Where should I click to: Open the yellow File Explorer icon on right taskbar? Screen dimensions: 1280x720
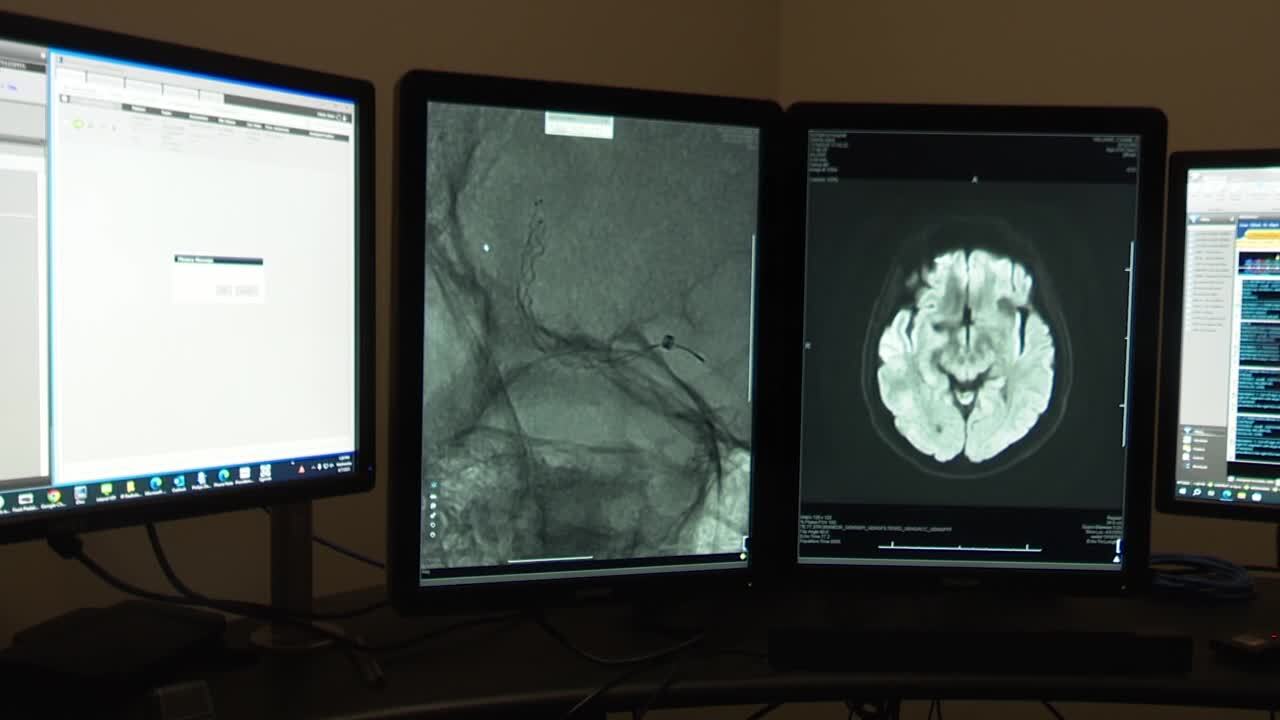[1242, 495]
